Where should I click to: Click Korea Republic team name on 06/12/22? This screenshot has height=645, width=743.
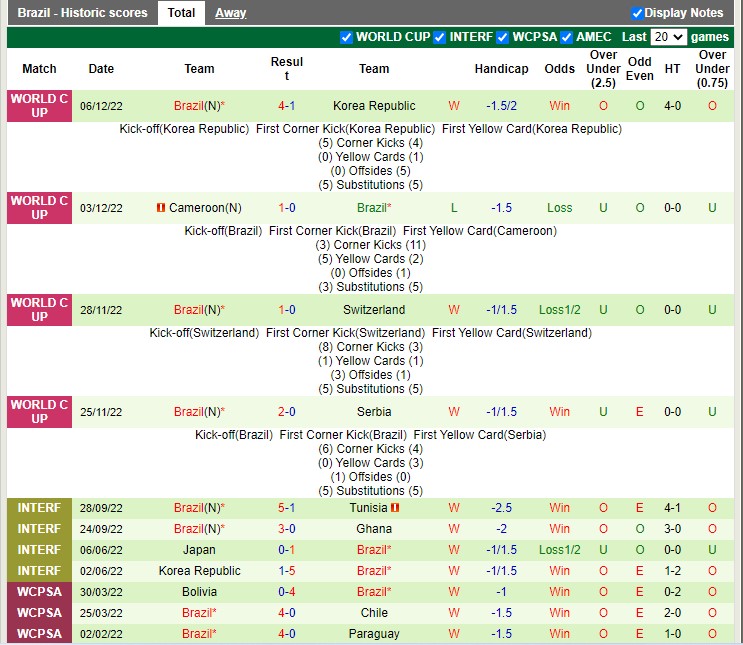pyautogui.click(x=374, y=106)
